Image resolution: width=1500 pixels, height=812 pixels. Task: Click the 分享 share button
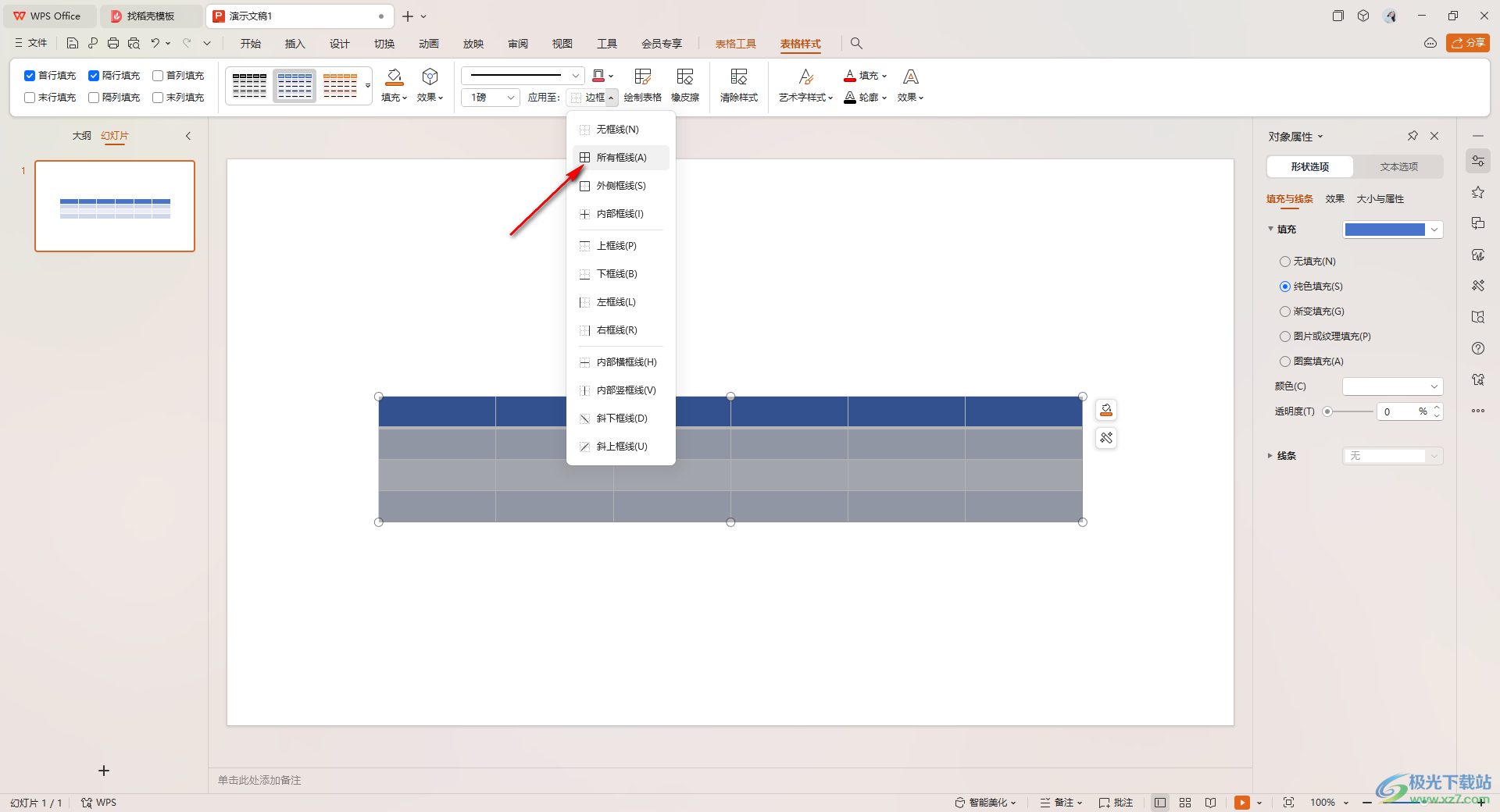(1468, 43)
